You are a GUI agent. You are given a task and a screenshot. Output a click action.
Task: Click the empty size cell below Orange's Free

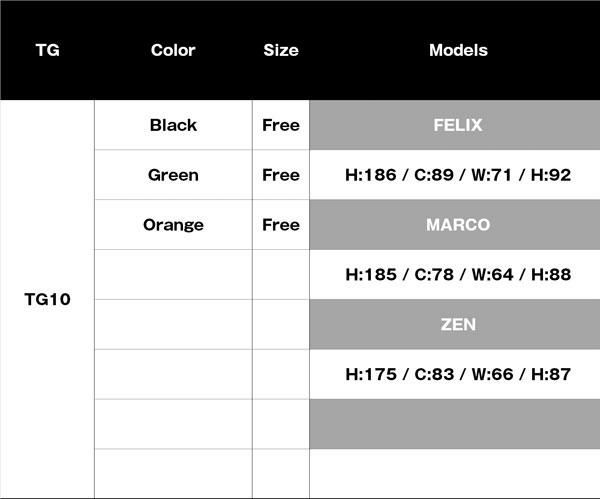pos(281,274)
